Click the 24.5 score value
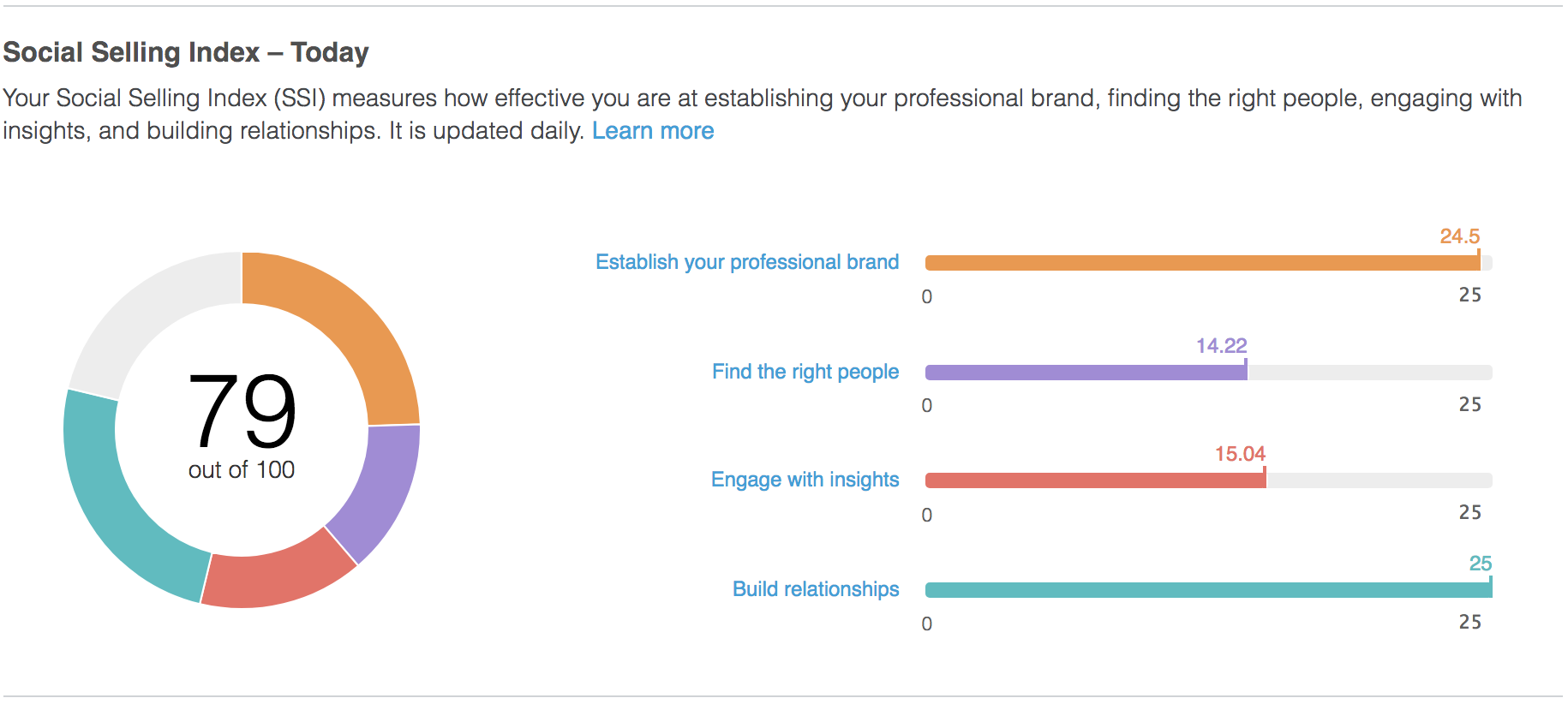The height and width of the screenshot is (704, 1568). coord(1459,236)
